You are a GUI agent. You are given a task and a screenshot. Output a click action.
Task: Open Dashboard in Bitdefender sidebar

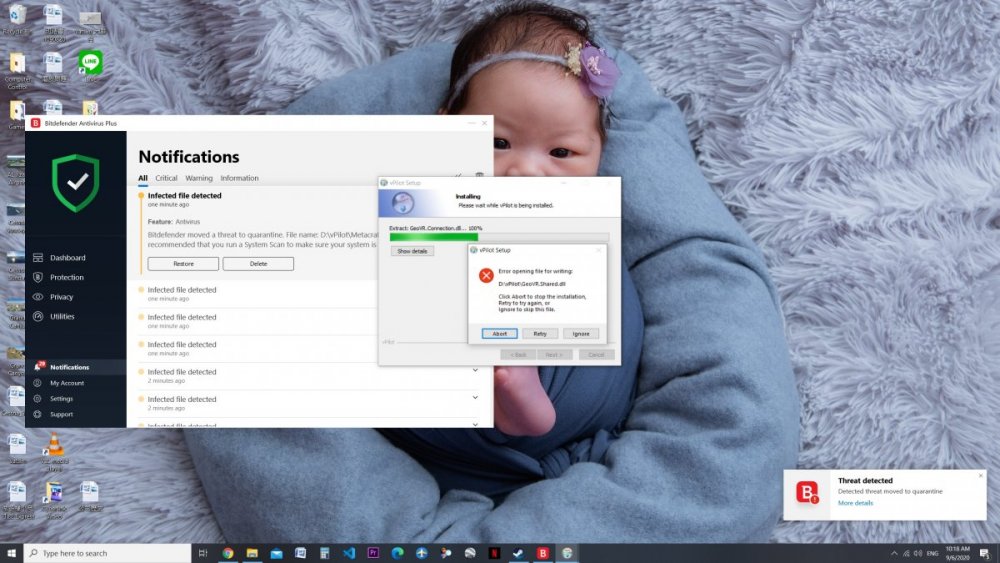(x=67, y=258)
